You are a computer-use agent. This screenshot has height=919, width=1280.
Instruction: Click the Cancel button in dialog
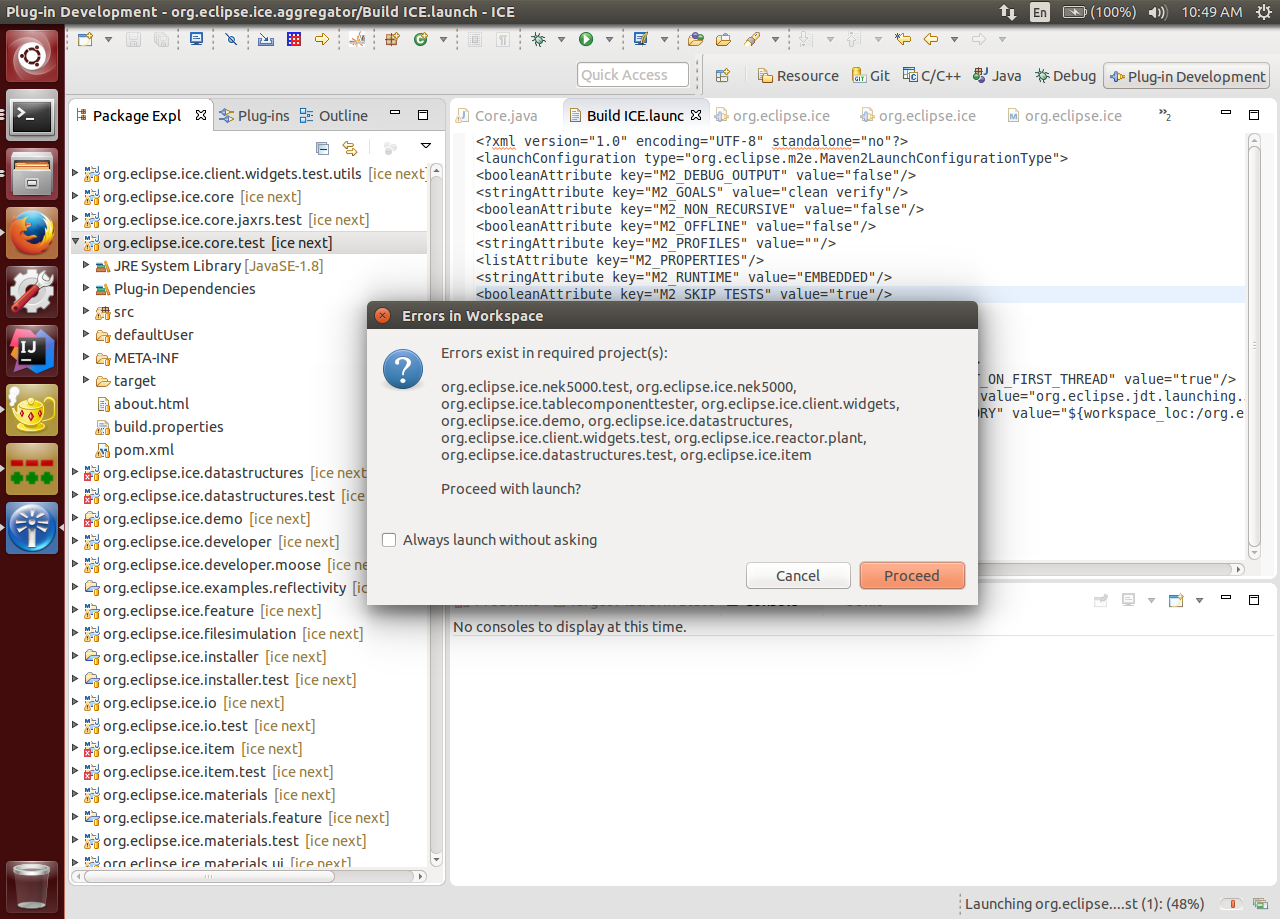point(798,576)
